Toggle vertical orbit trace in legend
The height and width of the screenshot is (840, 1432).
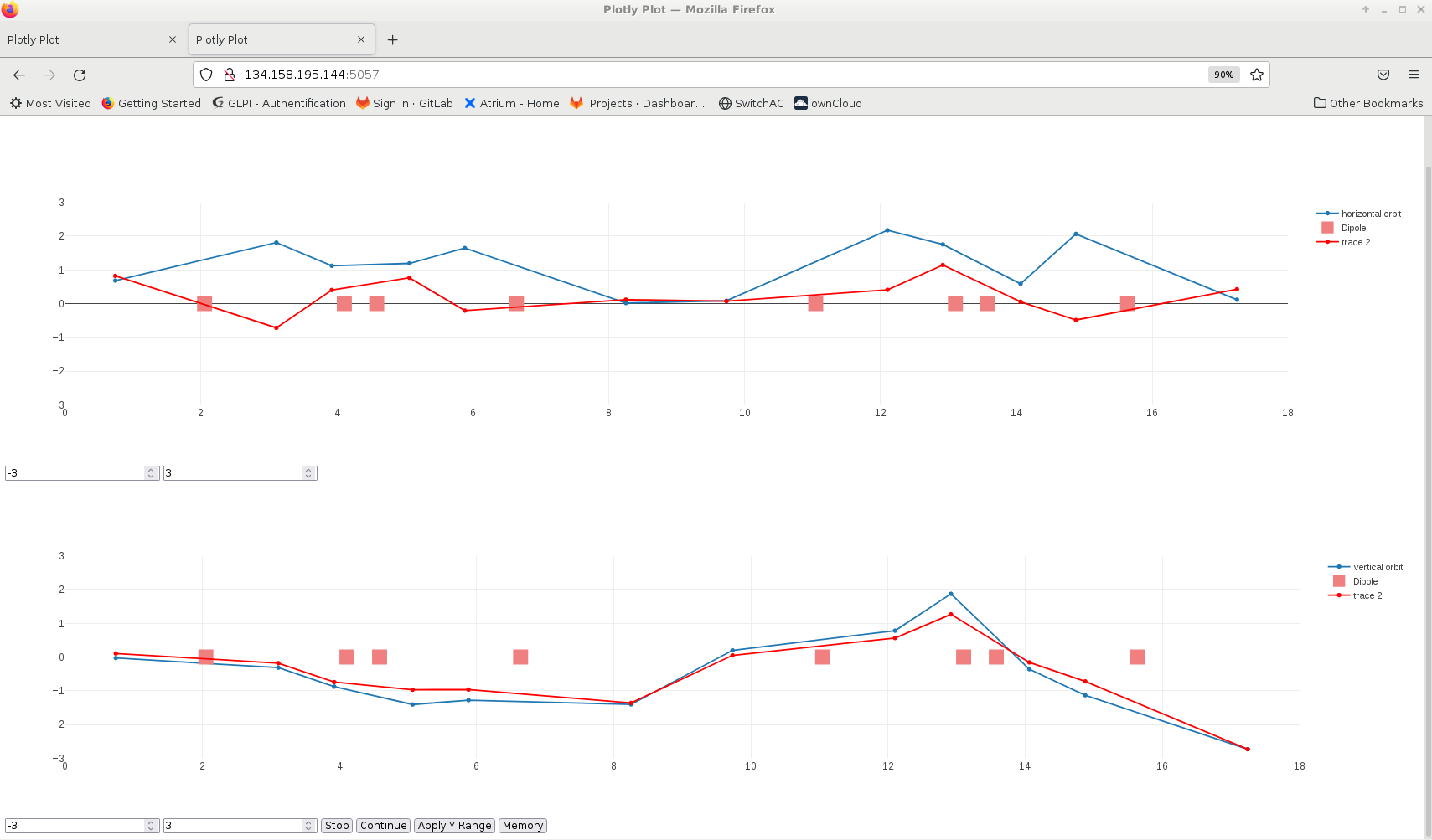click(1377, 567)
